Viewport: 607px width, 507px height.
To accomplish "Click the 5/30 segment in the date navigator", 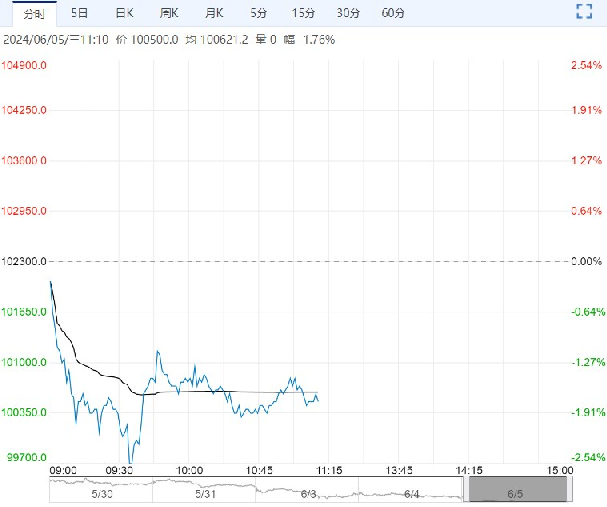I will click(102, 493).
